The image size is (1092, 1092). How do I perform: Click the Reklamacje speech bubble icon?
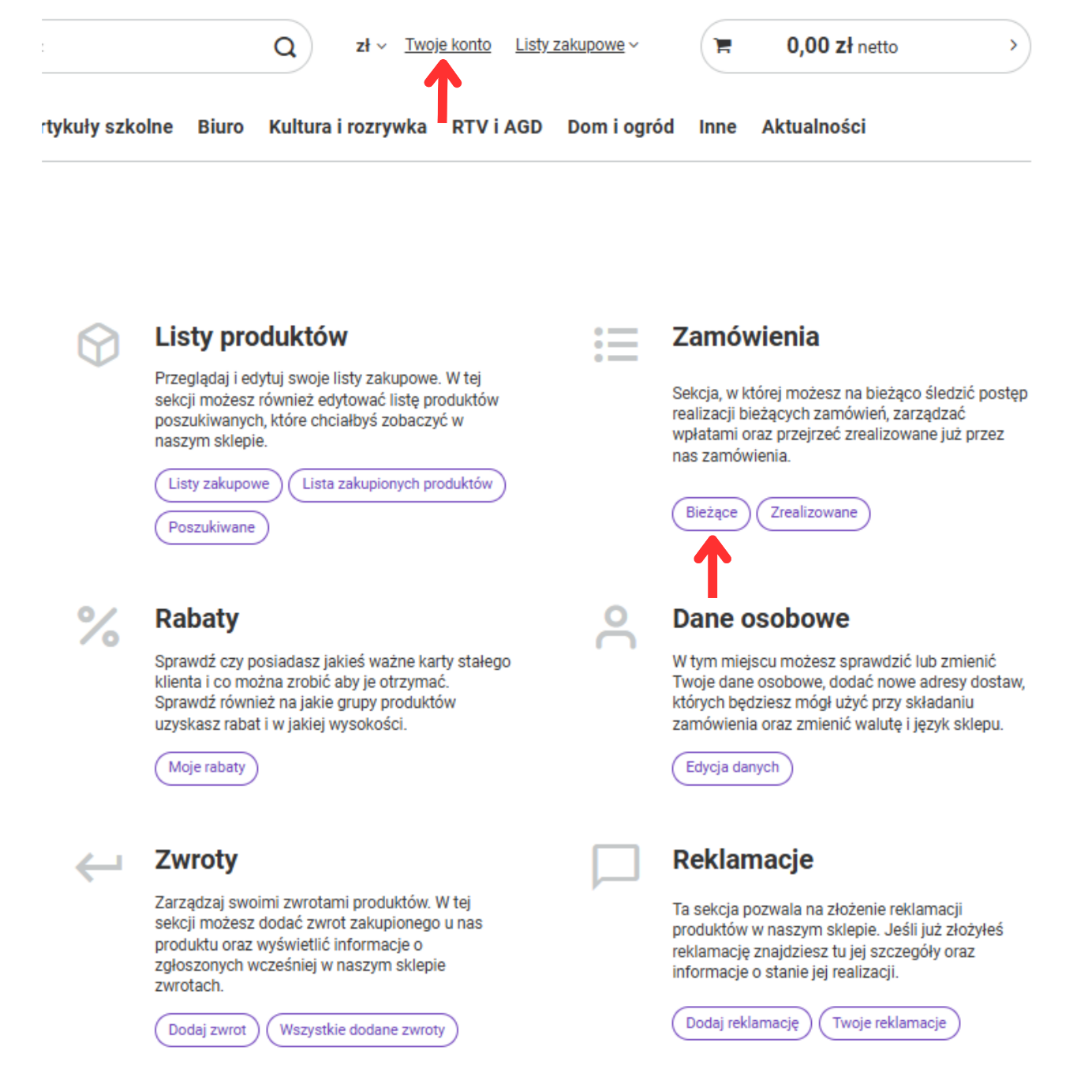pos(616,866)
